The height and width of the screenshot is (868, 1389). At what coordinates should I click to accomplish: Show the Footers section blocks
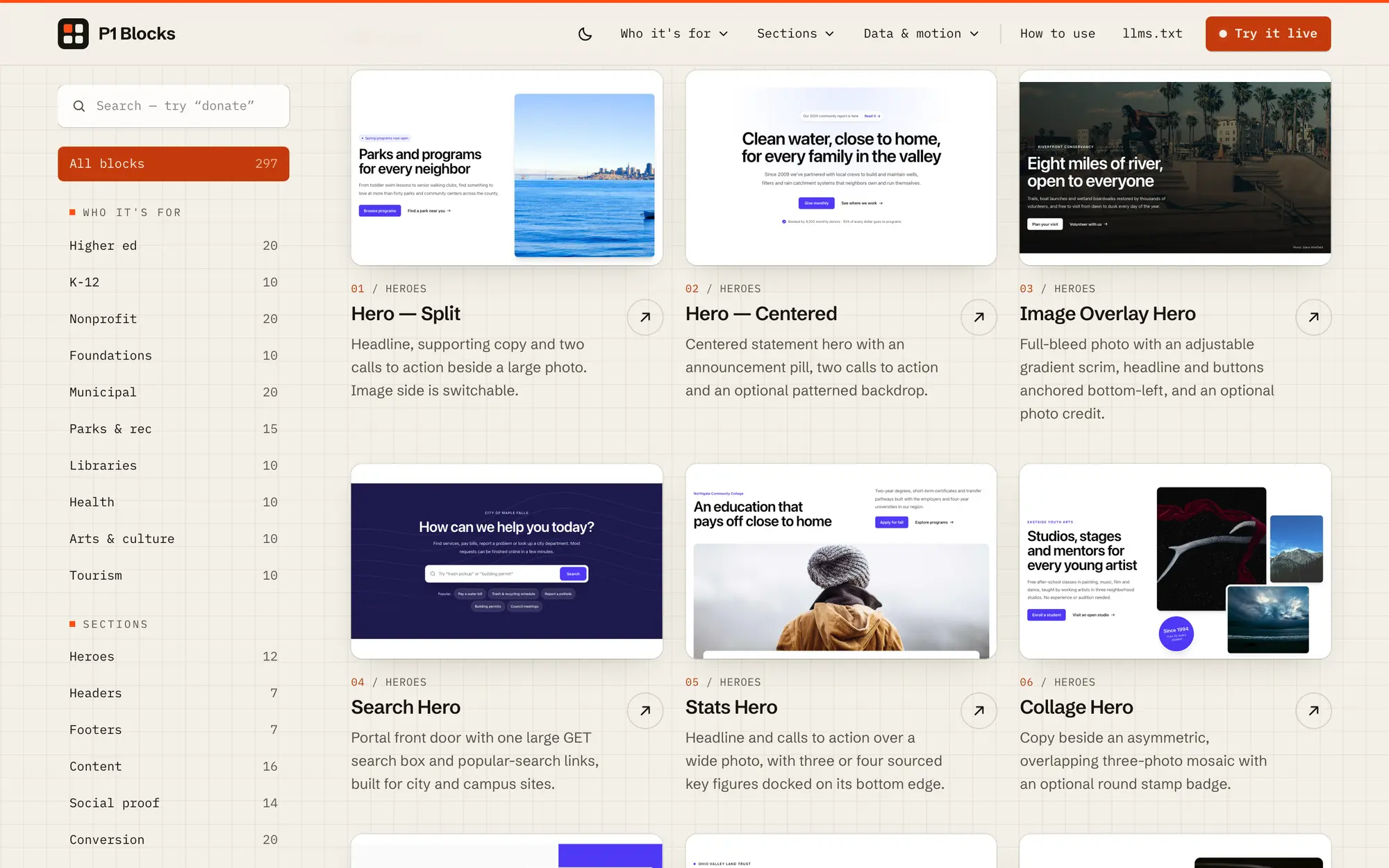pyautogui.click(x=174, y=730)
